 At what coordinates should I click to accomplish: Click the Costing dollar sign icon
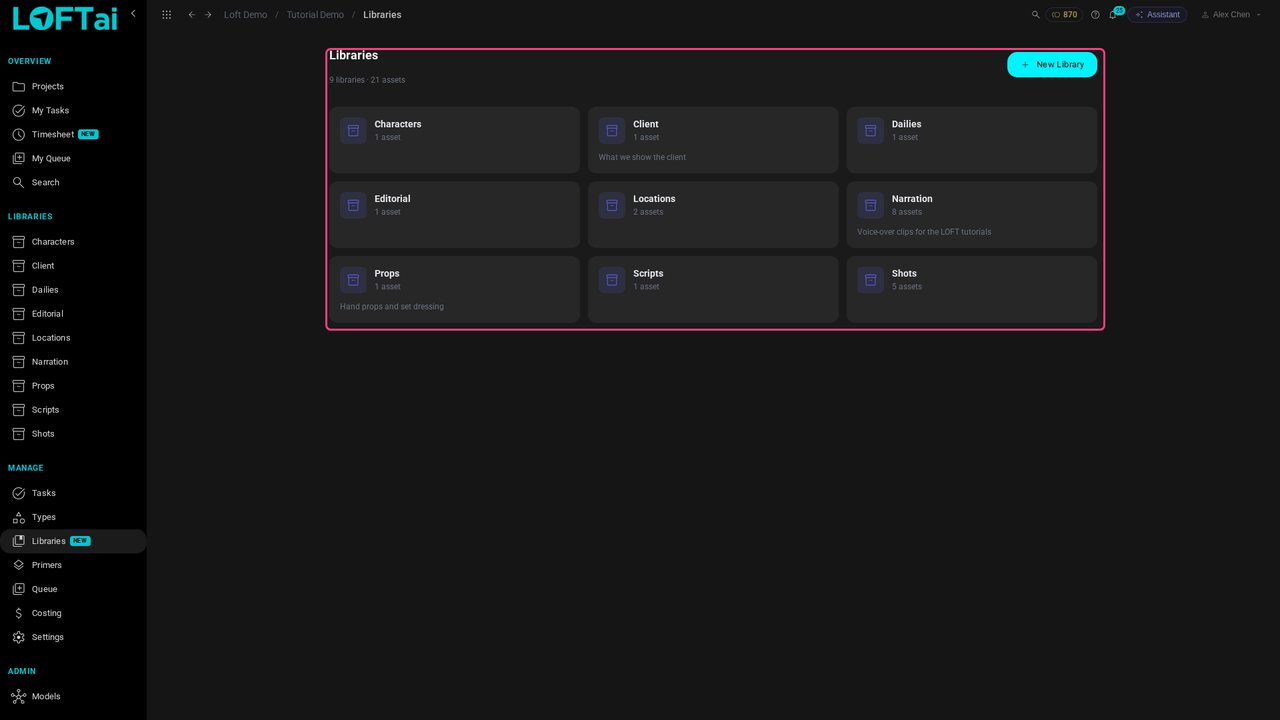click(18, 613)
